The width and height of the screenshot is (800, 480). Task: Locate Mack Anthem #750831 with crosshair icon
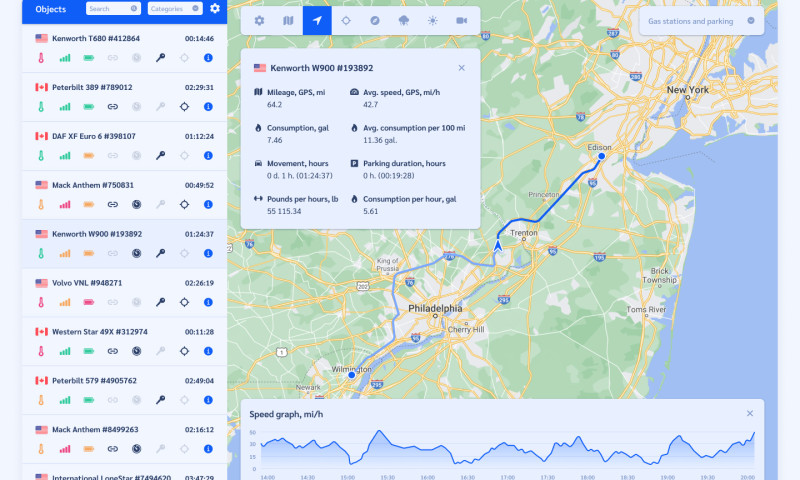[x=184, y=205]
